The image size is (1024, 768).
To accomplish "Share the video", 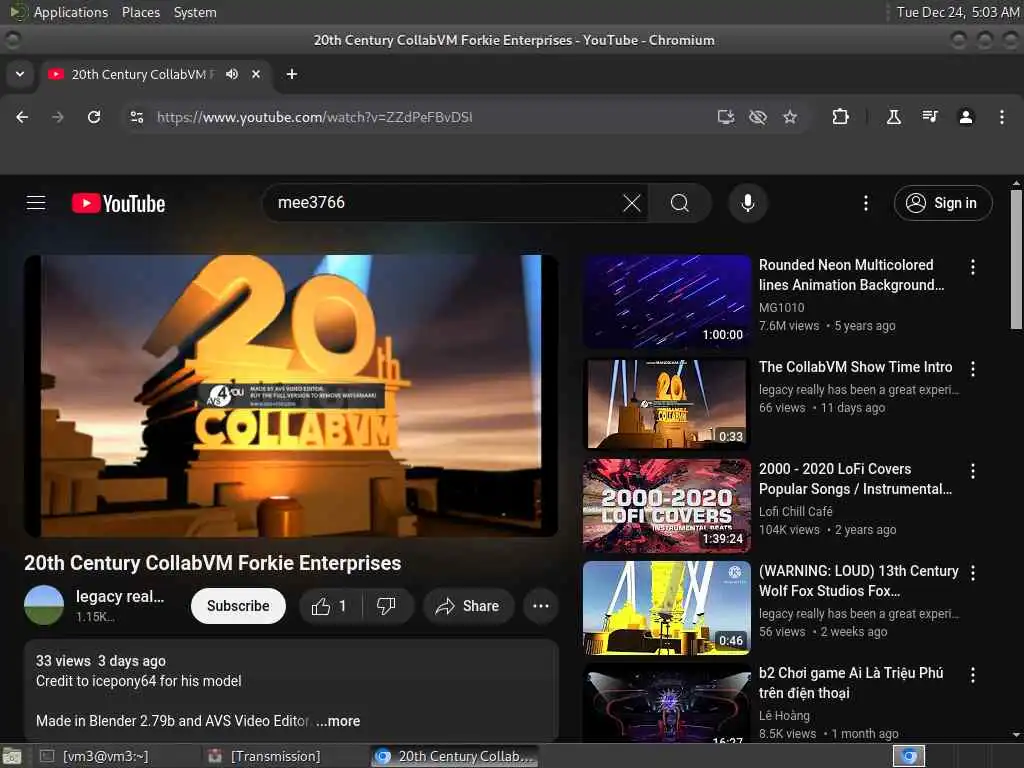I will click(468, 607).
